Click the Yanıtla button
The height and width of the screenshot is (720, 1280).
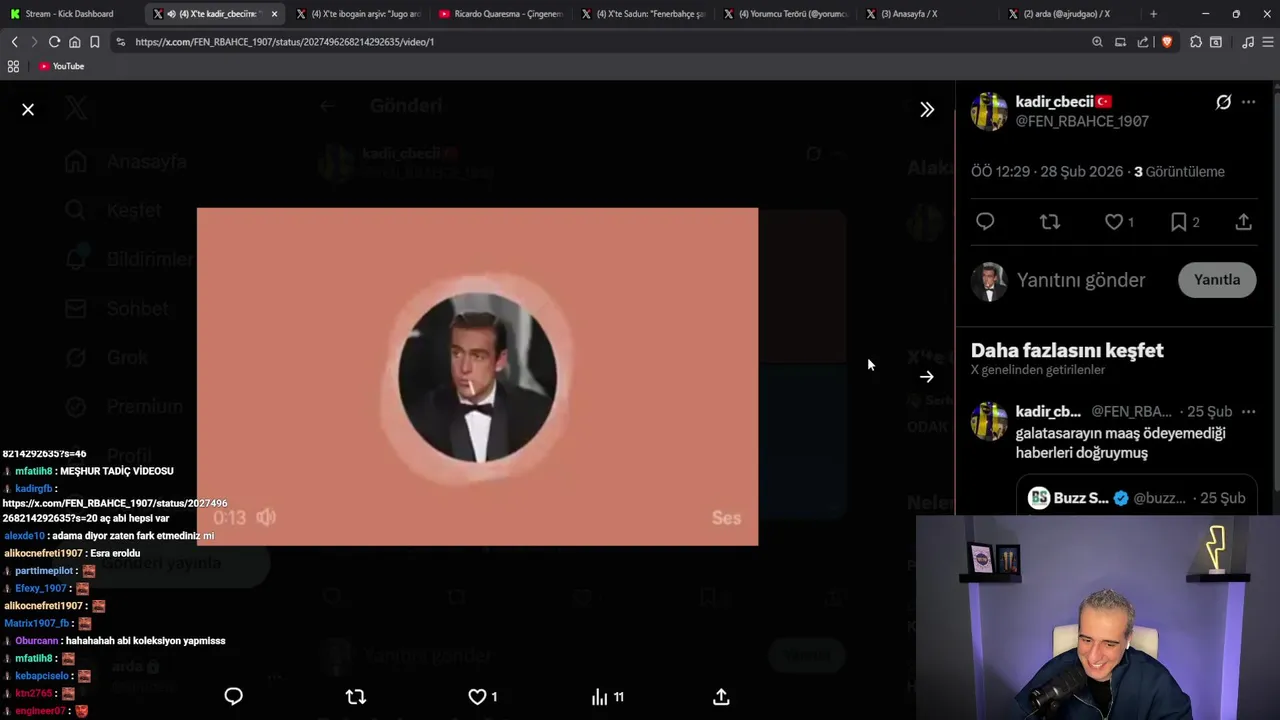pyautogui.click(x=1217, y=280)
